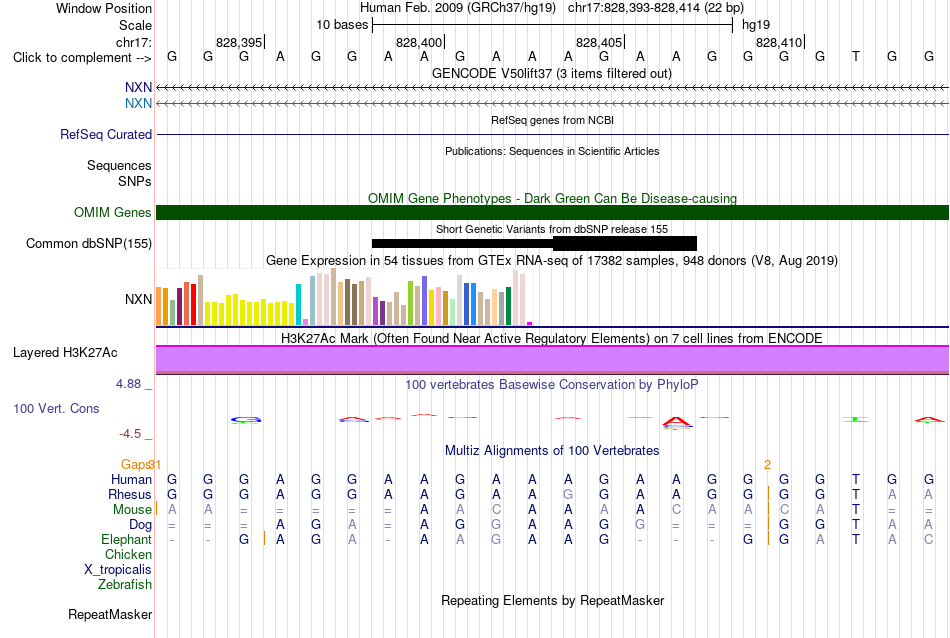Click the '10 bases' scale text
The width and height of the screenshot is (950, 638).
click(342, 25)
